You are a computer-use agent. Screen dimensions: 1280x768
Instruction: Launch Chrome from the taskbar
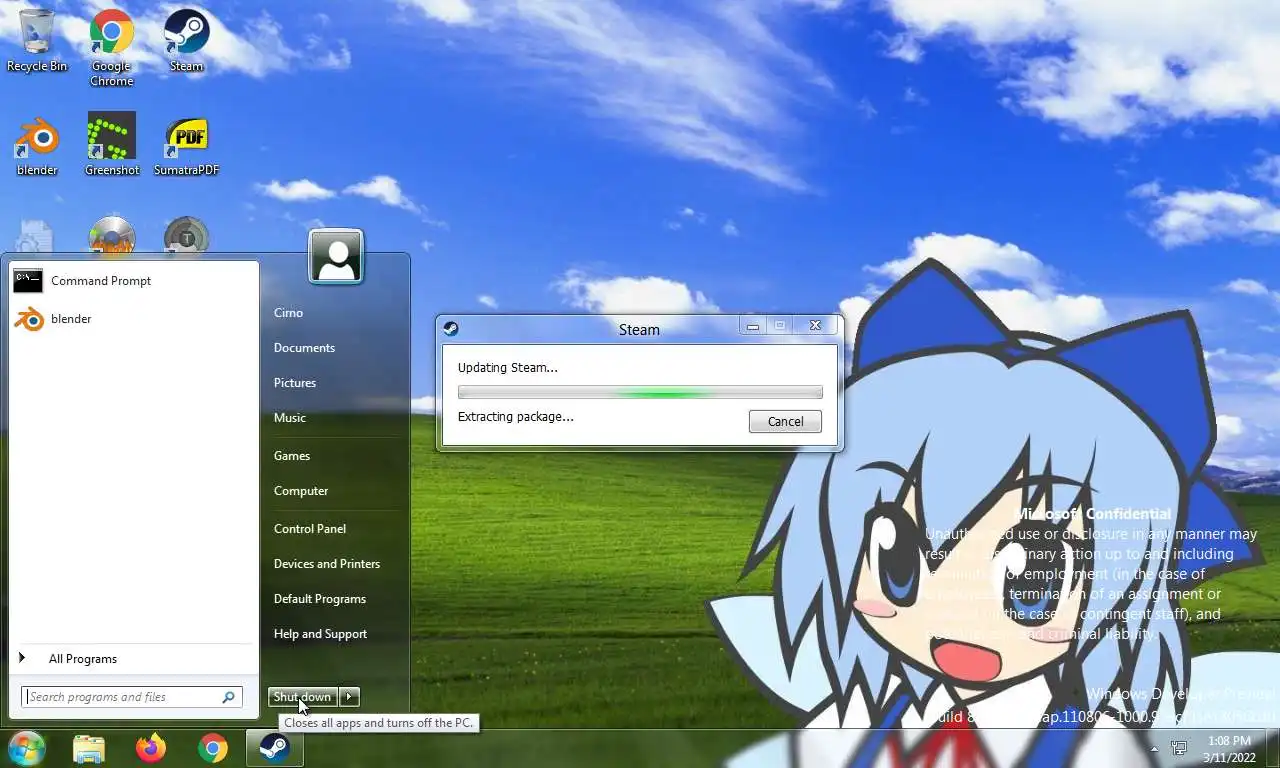click(212, 748)
